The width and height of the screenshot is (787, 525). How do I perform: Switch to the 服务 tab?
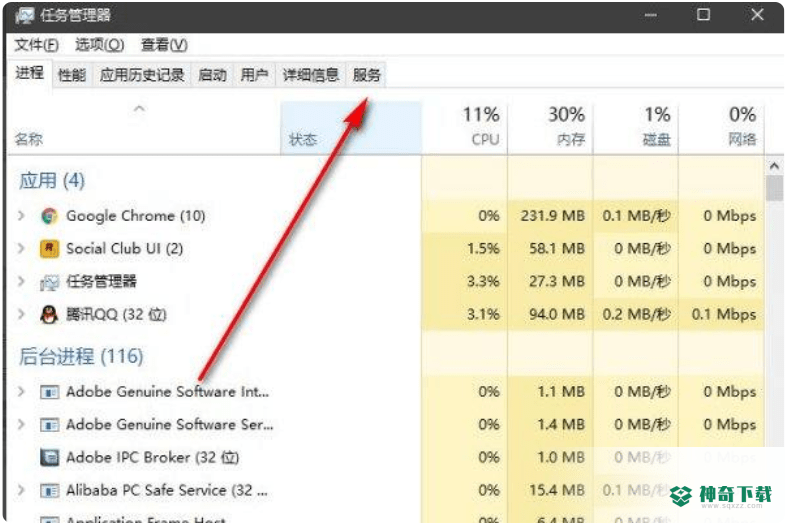[366, 75]
